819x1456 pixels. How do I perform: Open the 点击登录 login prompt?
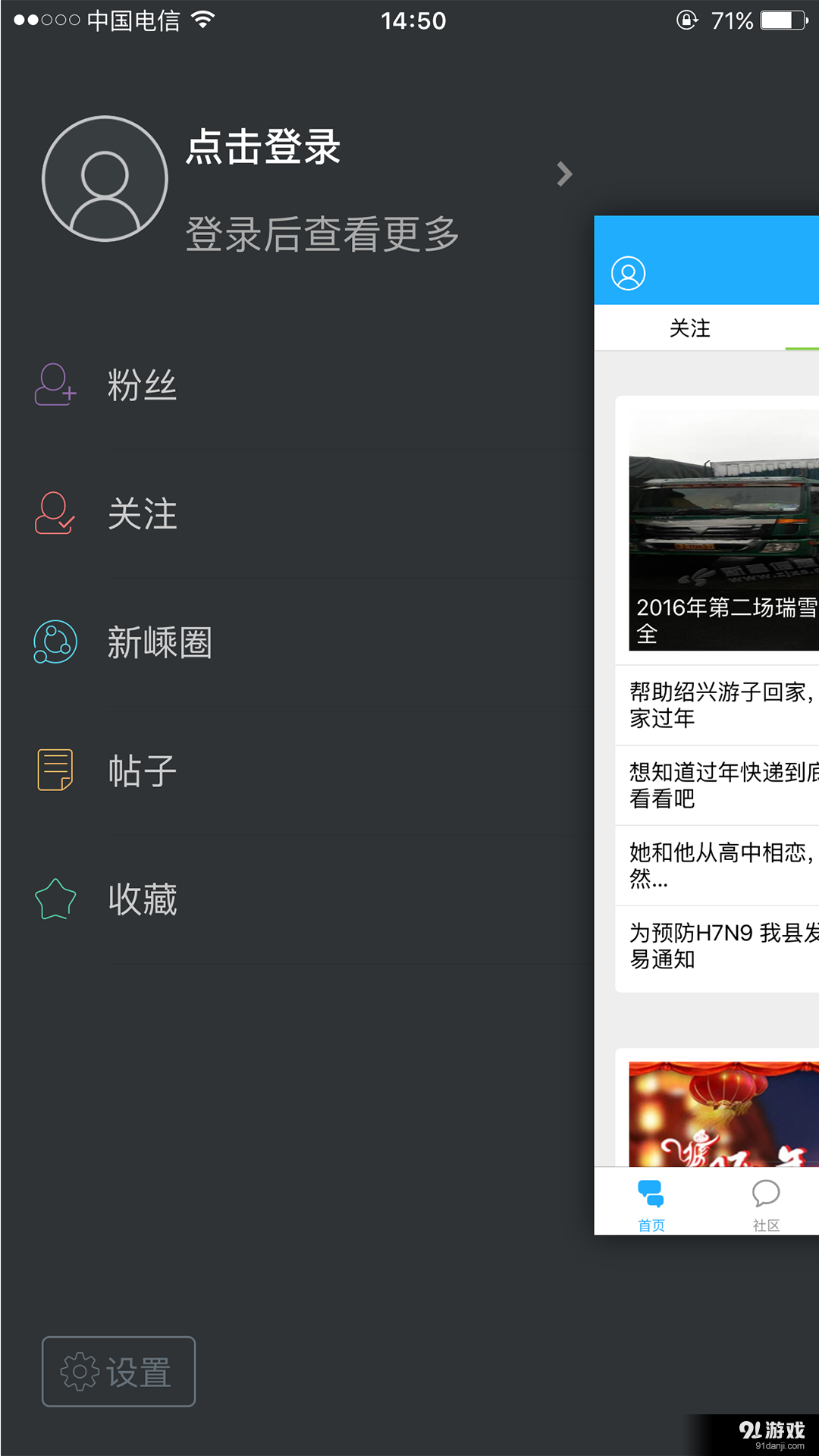coord(263,146)
